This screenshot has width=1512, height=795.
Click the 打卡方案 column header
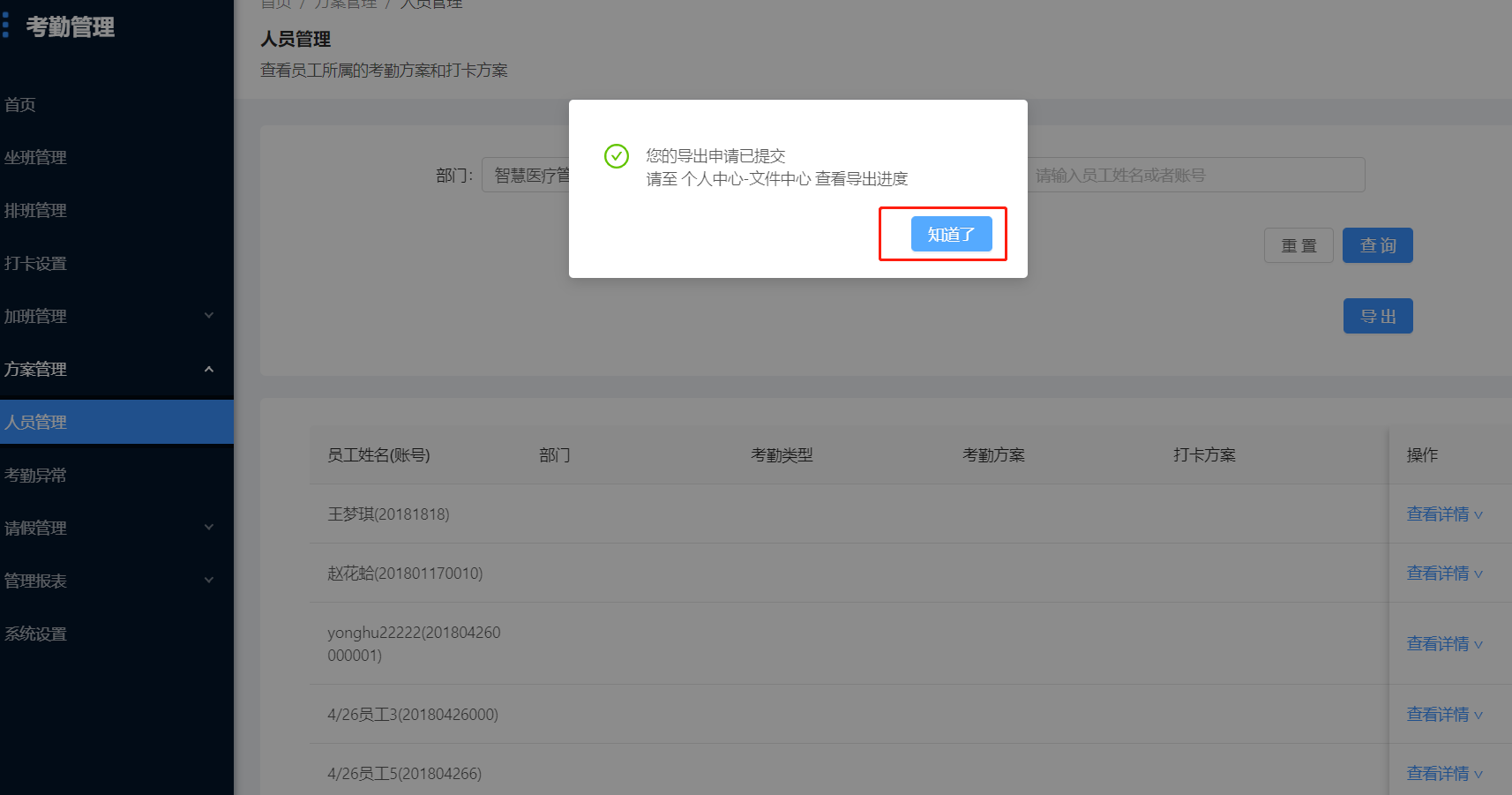pos(1204,455)
